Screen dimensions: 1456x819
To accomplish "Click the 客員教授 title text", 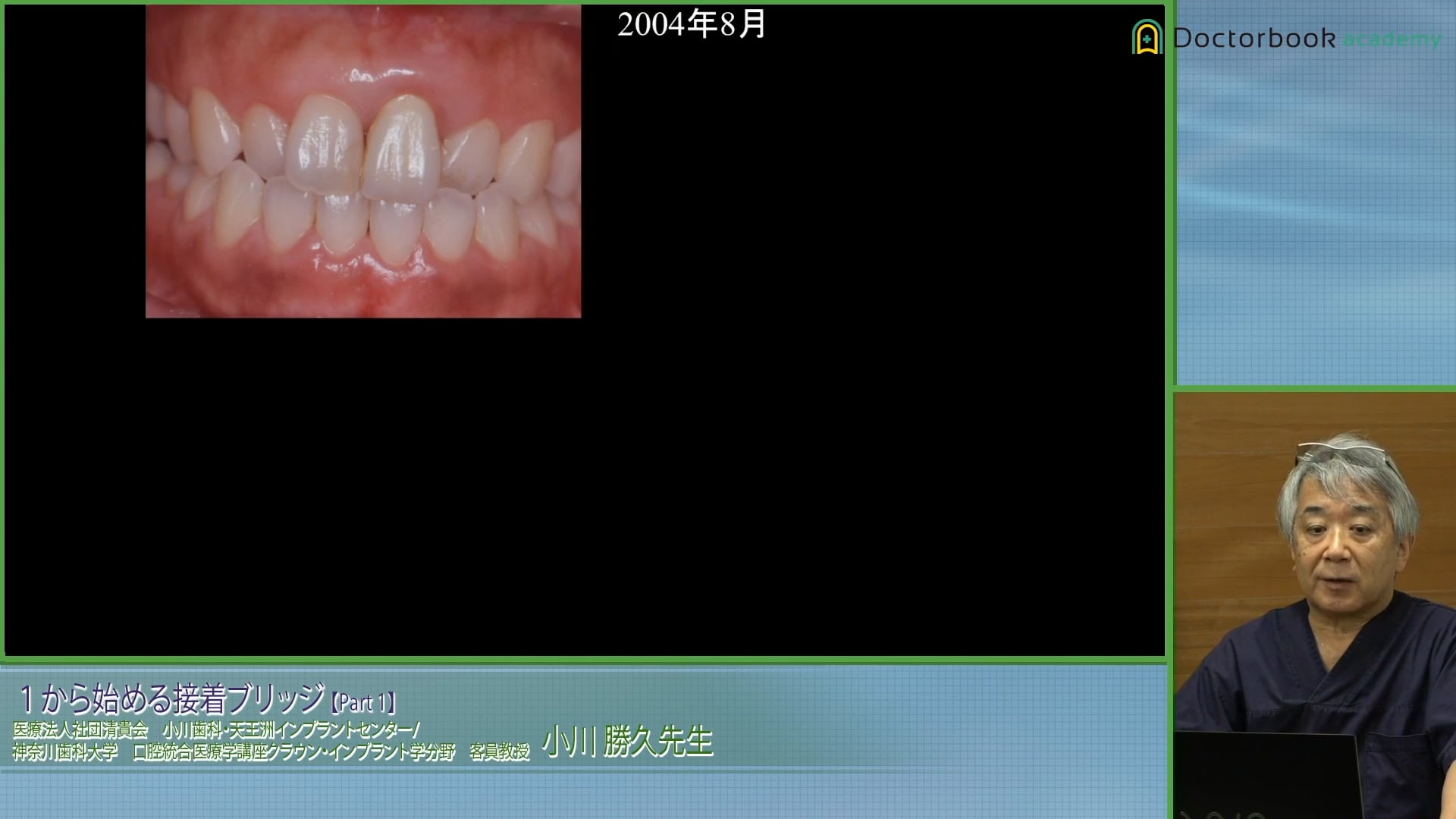I will pyautogui.click(x=500, y=752).
